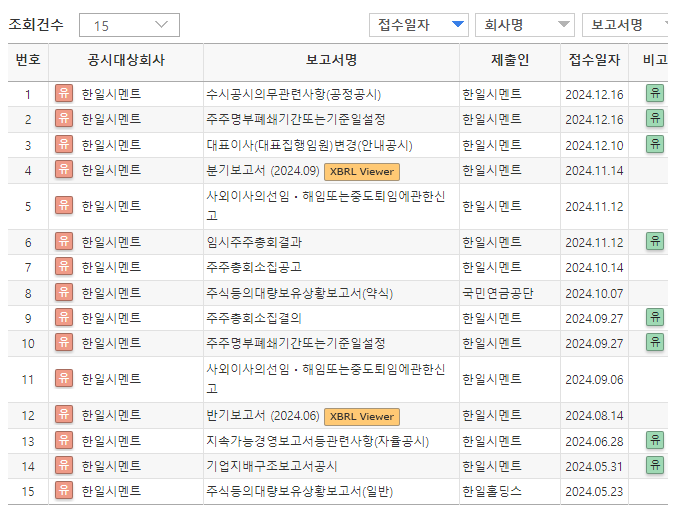Click 한일시멘트 company name in row 15
684x514 pixels.
pos(111,491)
